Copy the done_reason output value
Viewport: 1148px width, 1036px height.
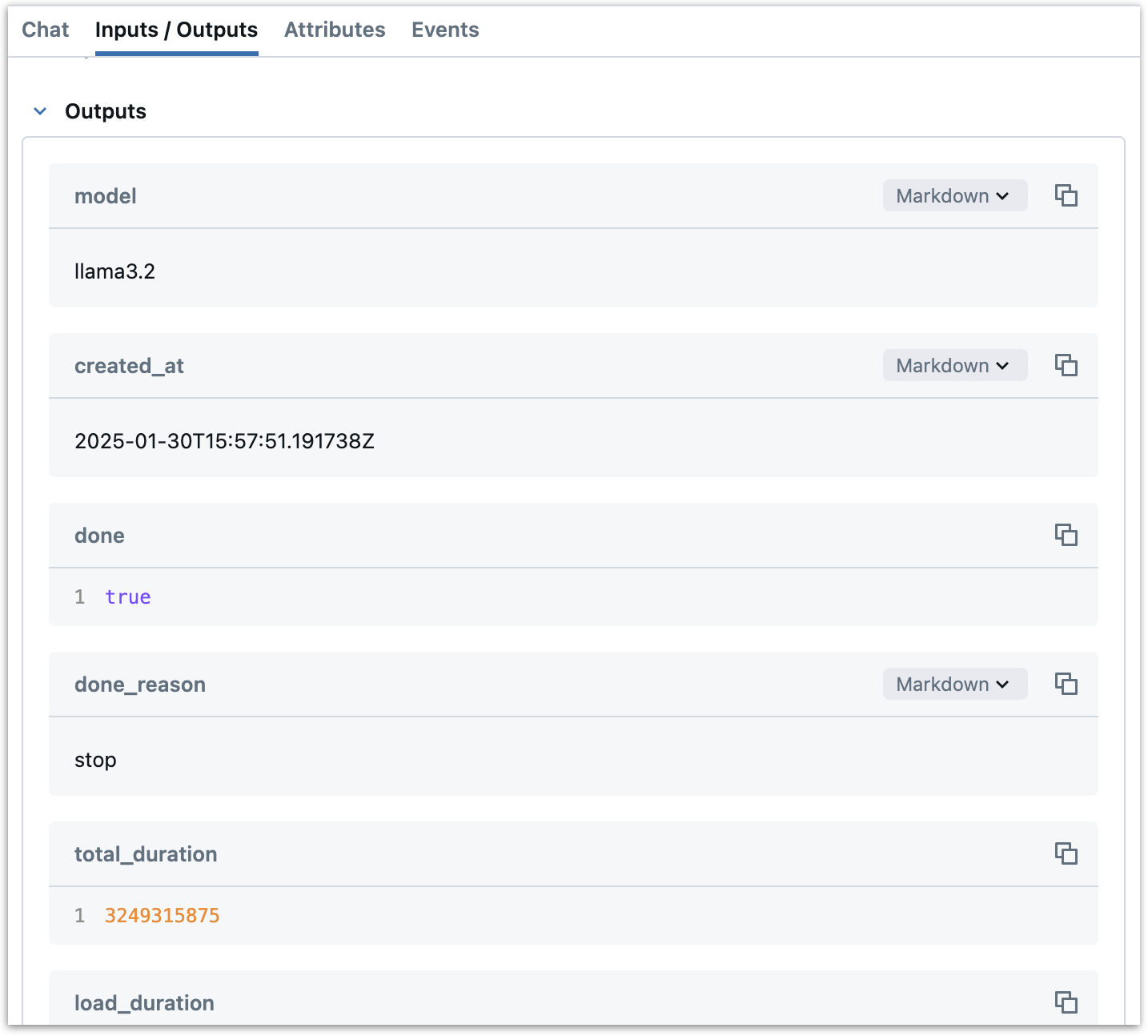(x=1066, y=684)
